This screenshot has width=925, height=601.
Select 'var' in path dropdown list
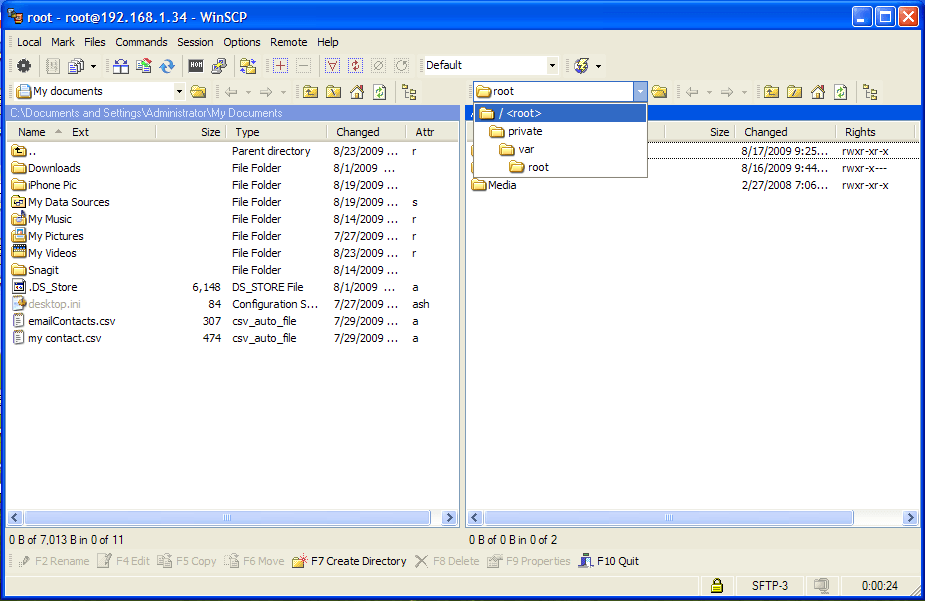coord(560,149)
